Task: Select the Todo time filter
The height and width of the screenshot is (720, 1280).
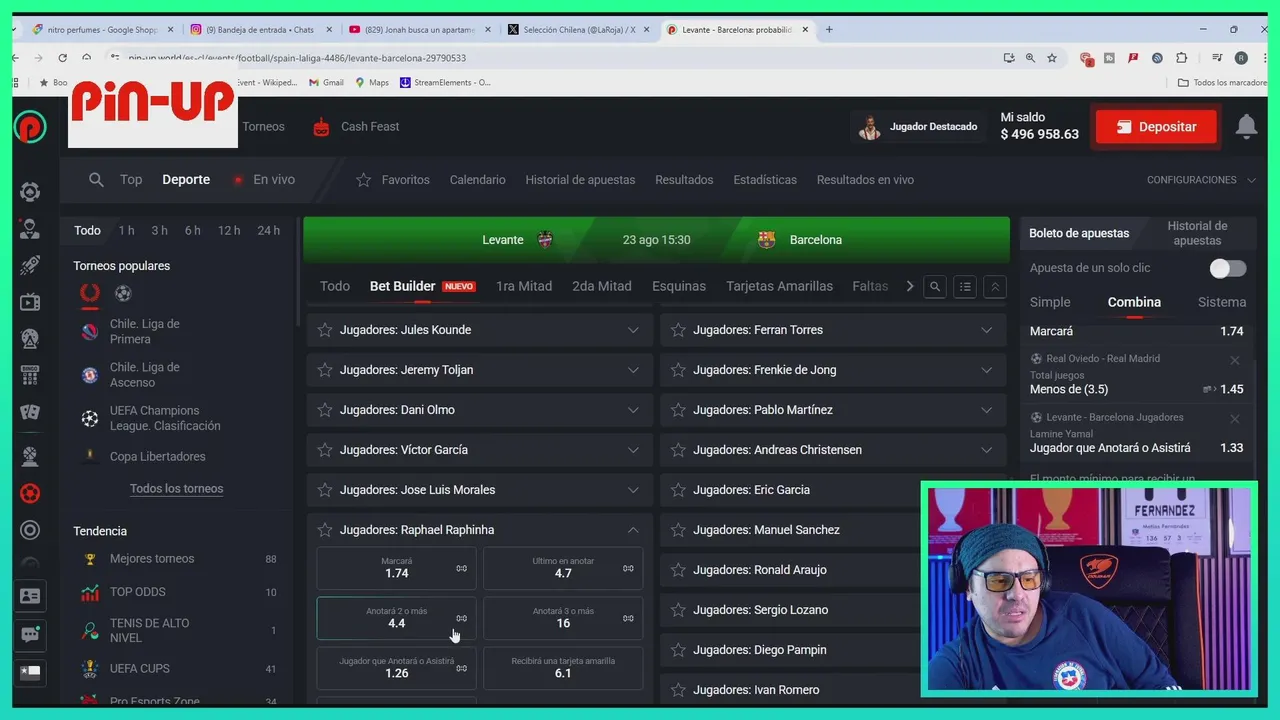Action: click(87, 231)
